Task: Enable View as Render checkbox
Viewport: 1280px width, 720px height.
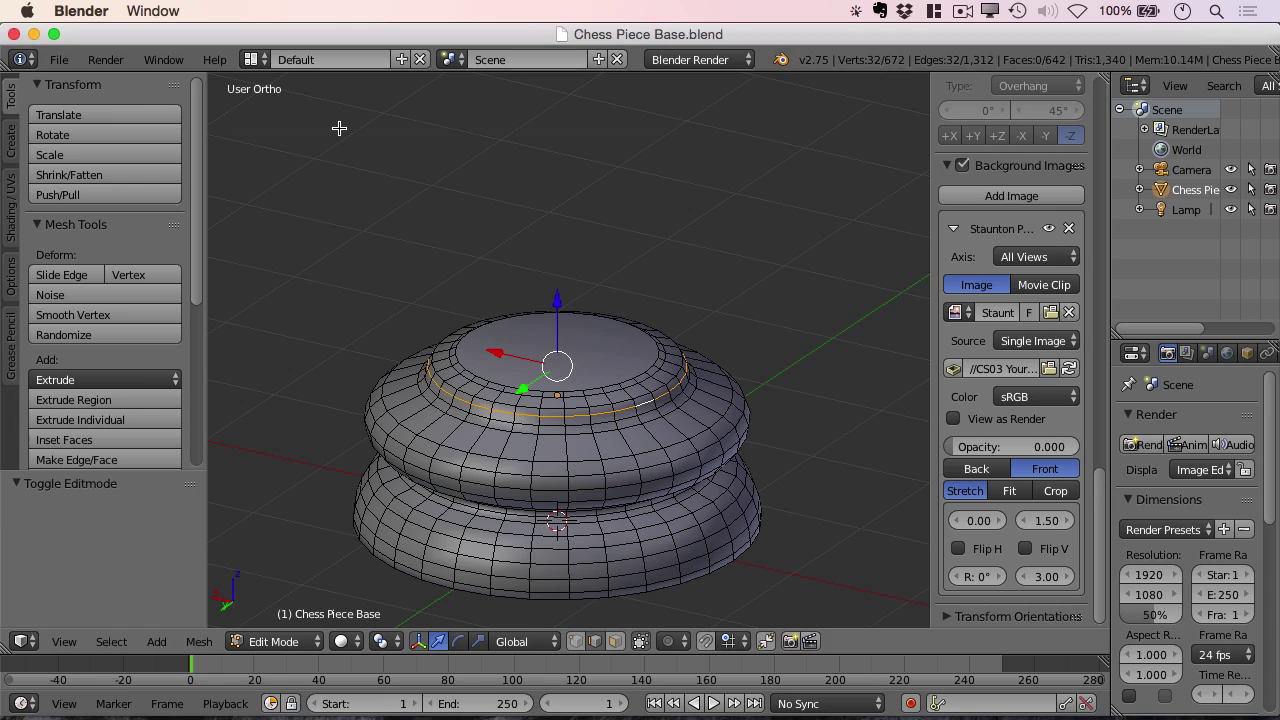Action: [x=953, y=419]
